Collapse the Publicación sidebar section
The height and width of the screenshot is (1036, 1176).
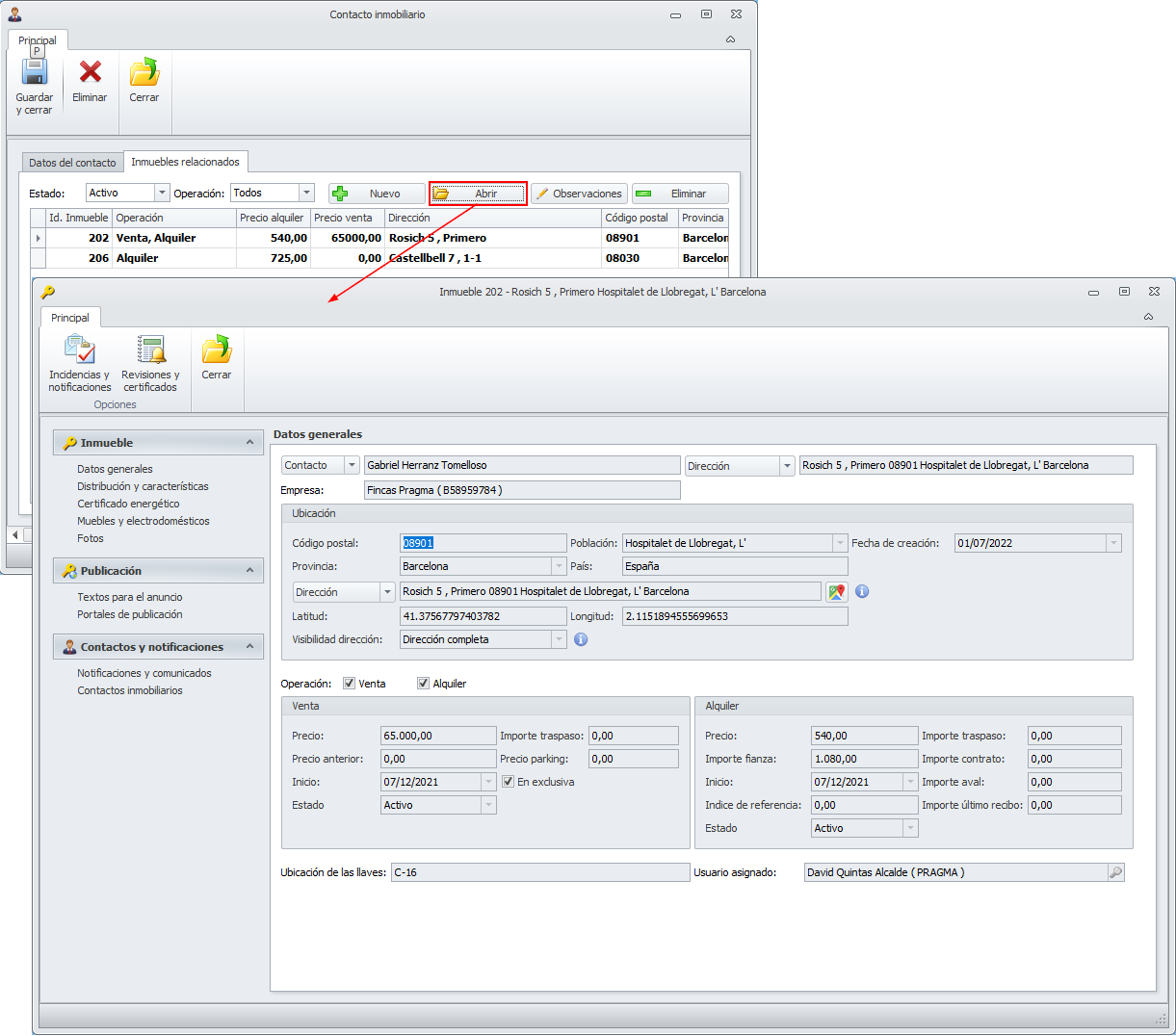[249, 571]
